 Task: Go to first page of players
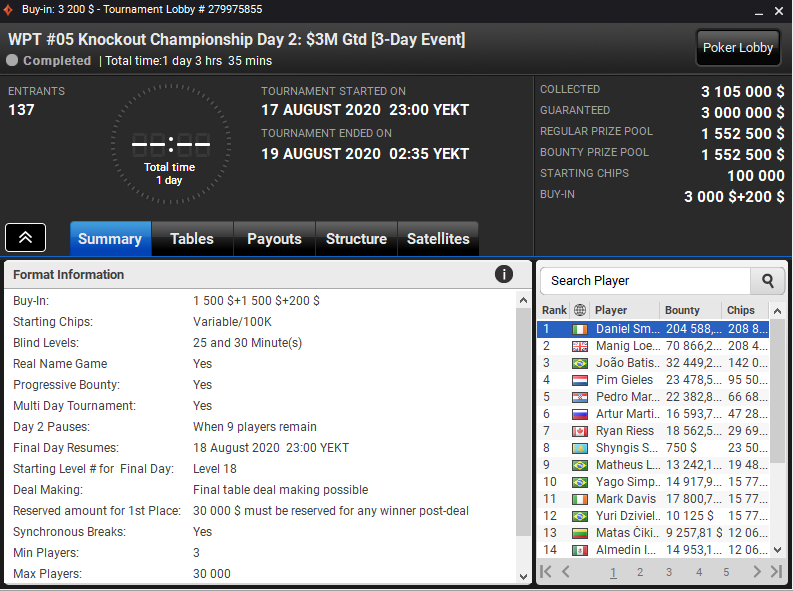546,572
